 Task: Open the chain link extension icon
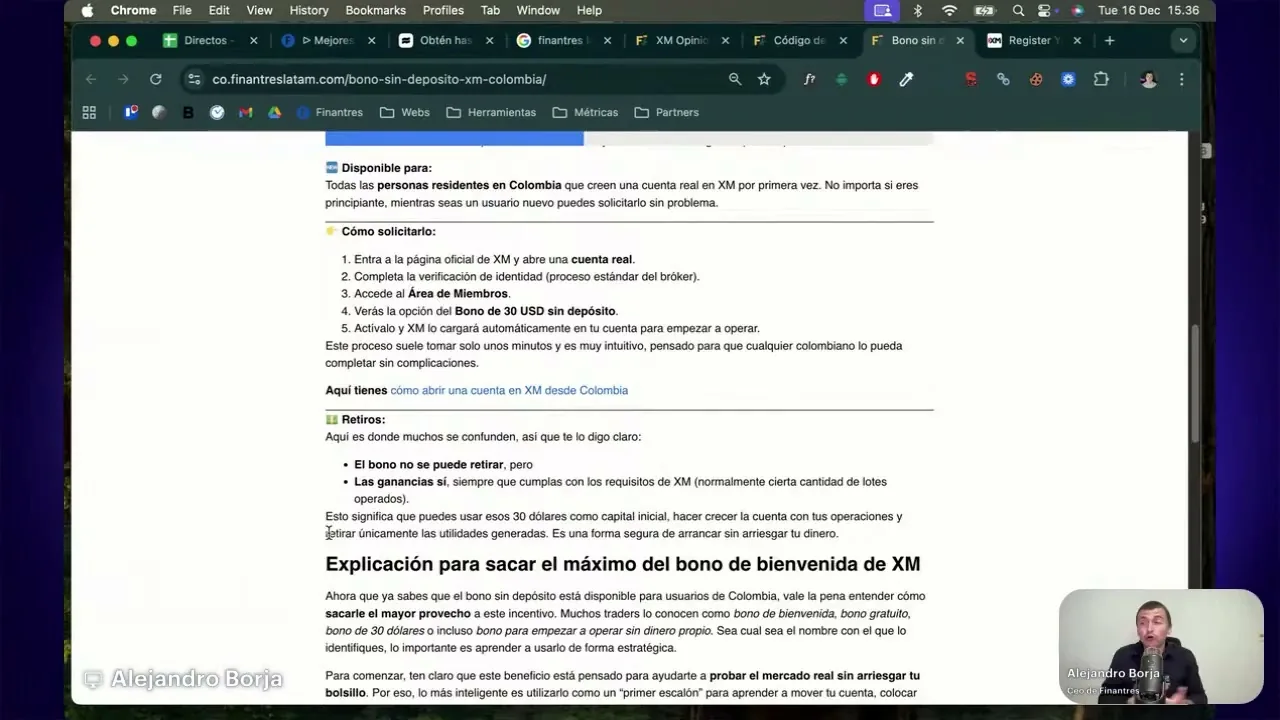tap(1003, 79)
